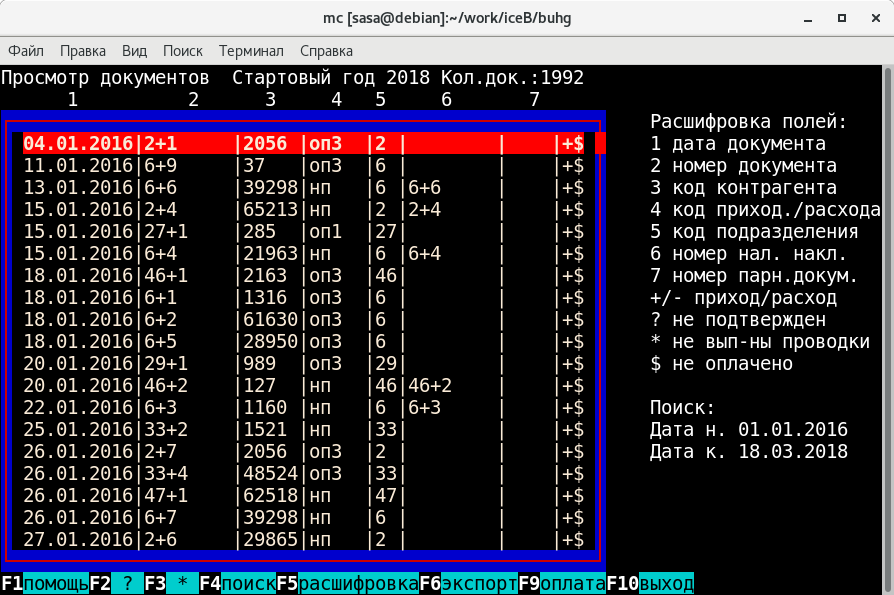The height and width of the screenshot is (595, 894).
Task: Select the row 18.01.2016 document 46+1
Action: coord(303,275)
